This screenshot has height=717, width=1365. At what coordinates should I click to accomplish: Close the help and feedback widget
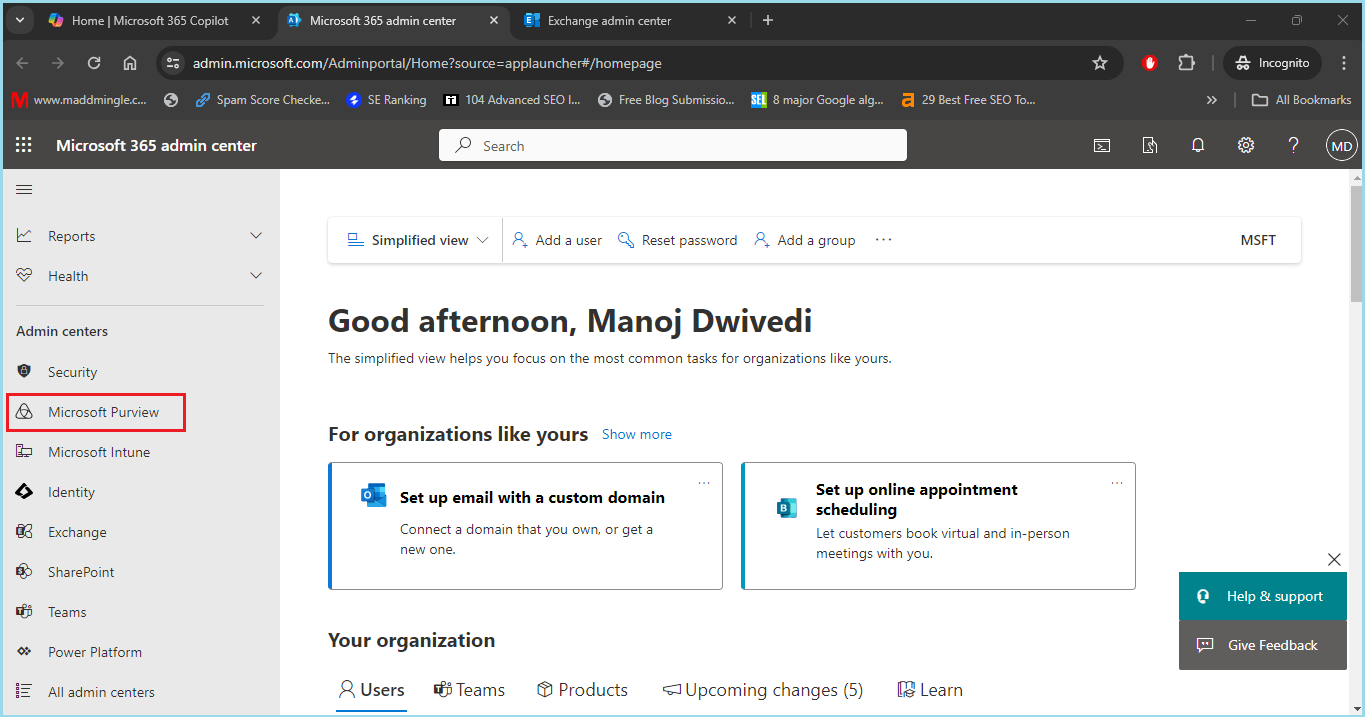pos(1334,559)
